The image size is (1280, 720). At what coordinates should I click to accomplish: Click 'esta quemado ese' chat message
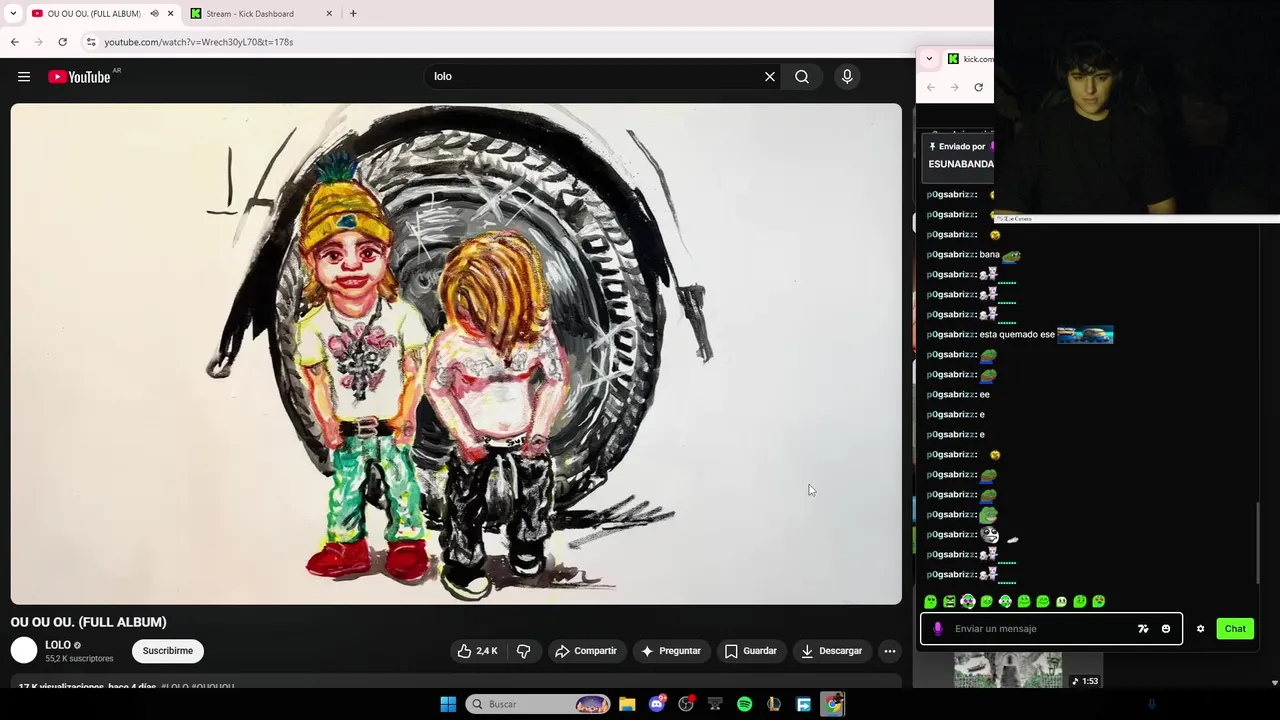(1017, 335)
